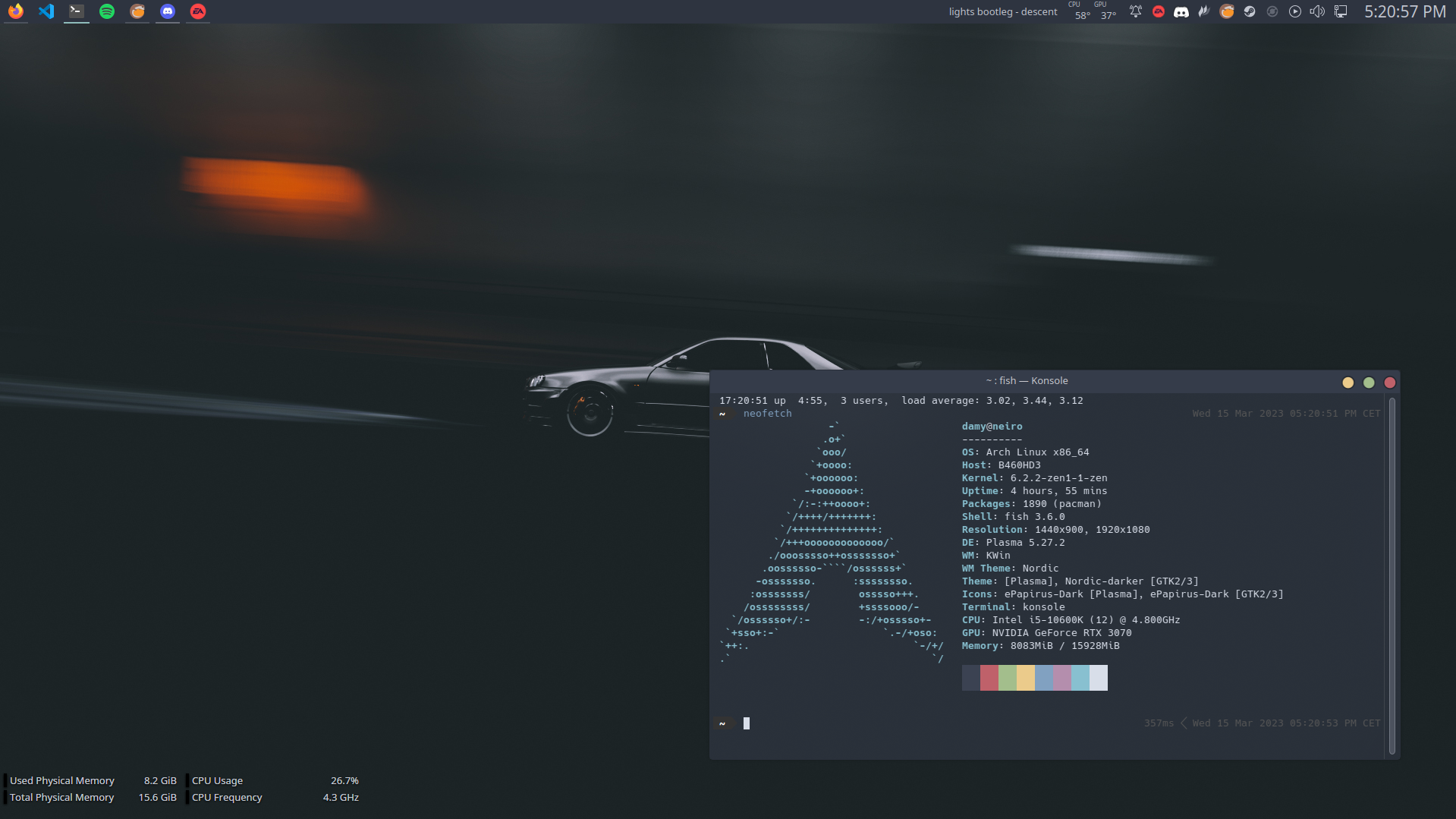Minimize the Konsole window with yellow button
Image resolution: width=1456 pixels, height=819 pixels.
(x=1348, y=383)
